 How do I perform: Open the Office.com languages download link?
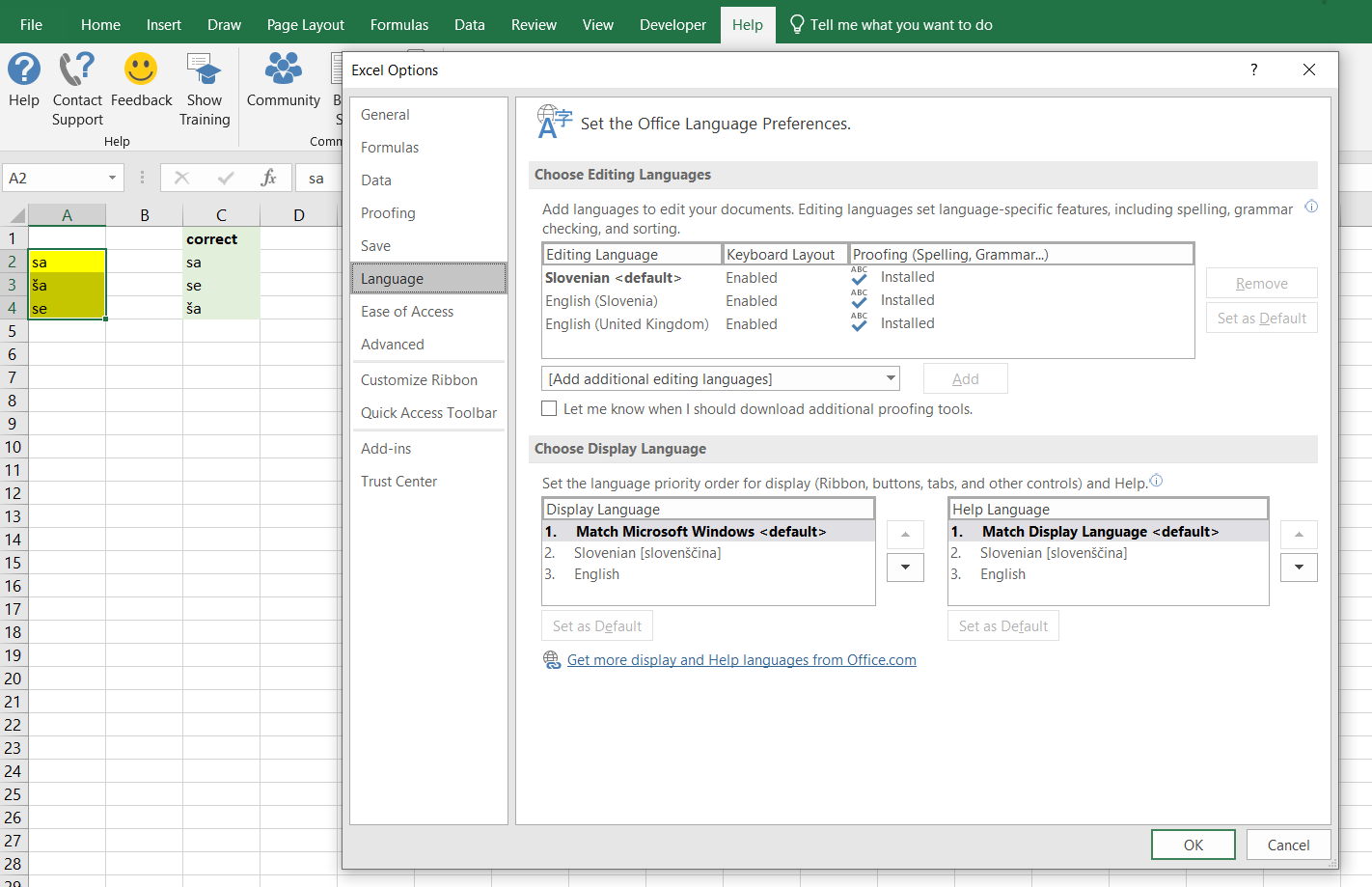tap(742, 659)
